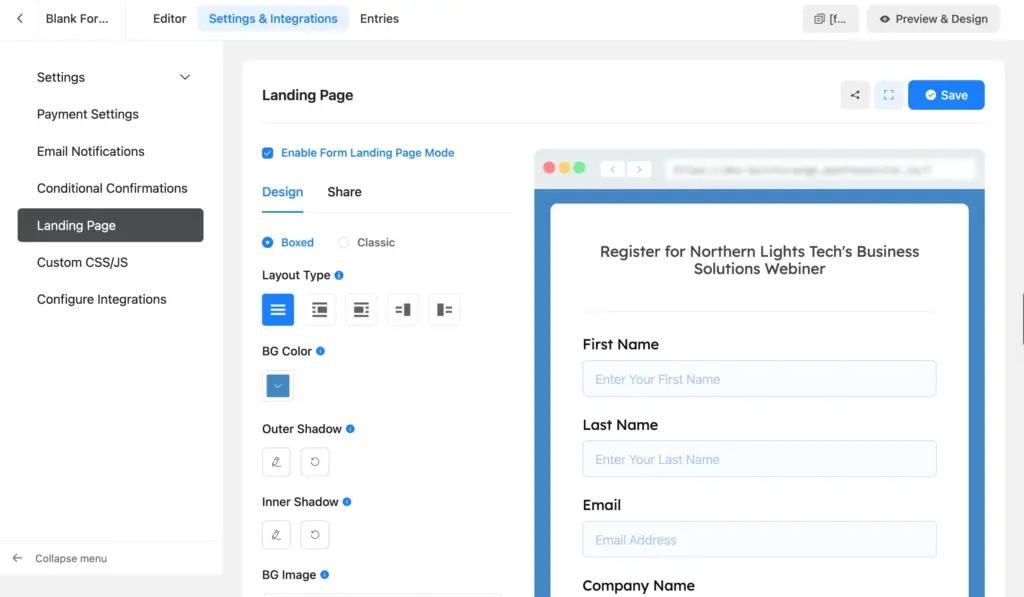Reset the Inner Shadow setting
Screen dimensions: 1024x597
(315, 535)
